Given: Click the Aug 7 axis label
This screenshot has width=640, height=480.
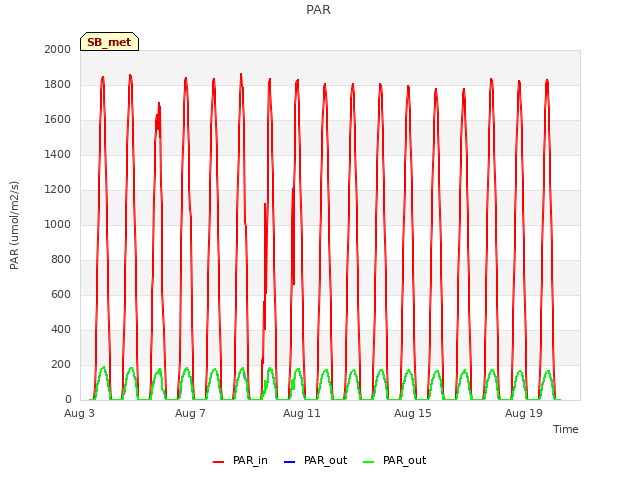Looking at the screenshot, I should (x=190, y=413).
